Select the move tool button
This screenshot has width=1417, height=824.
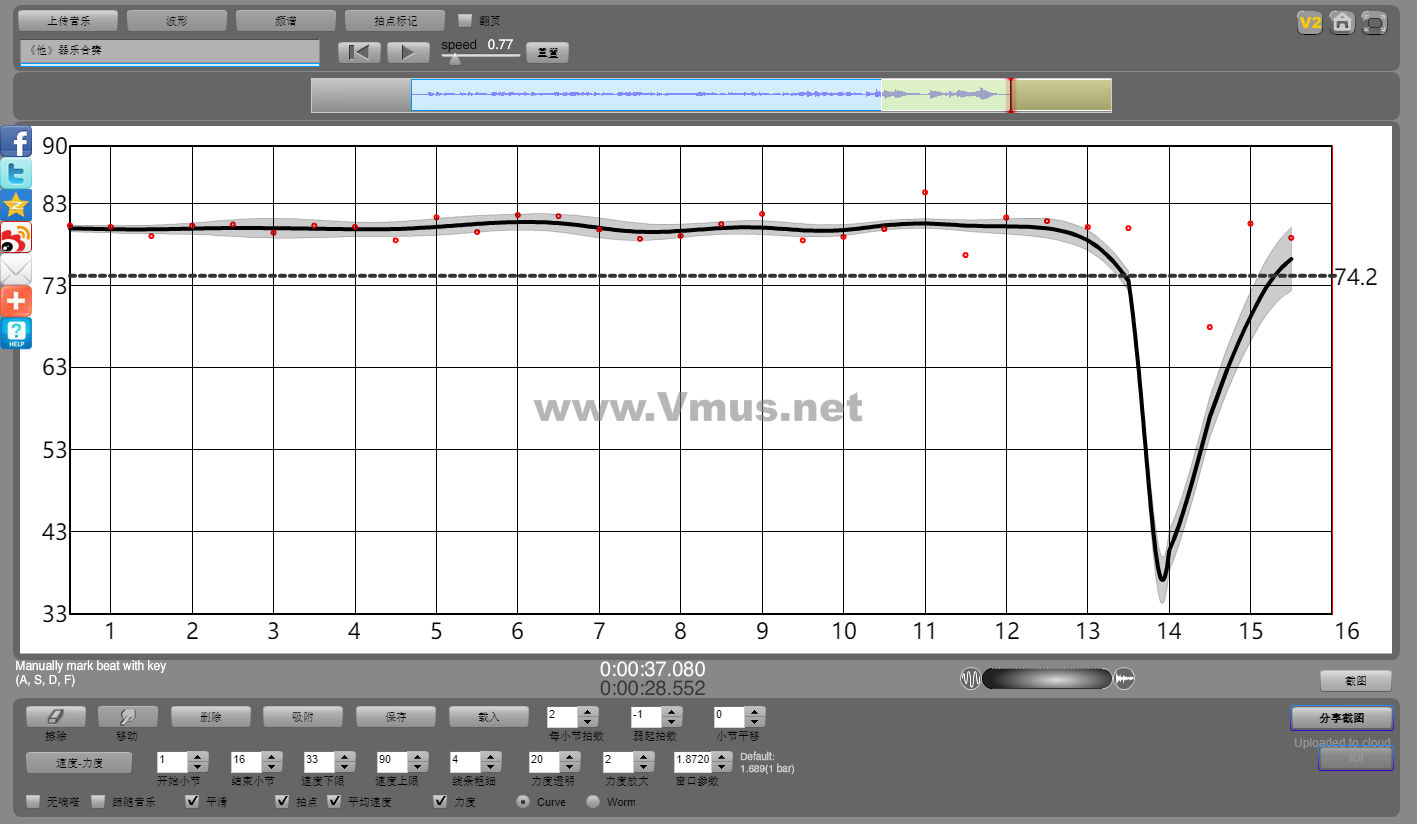pos(127,717)
